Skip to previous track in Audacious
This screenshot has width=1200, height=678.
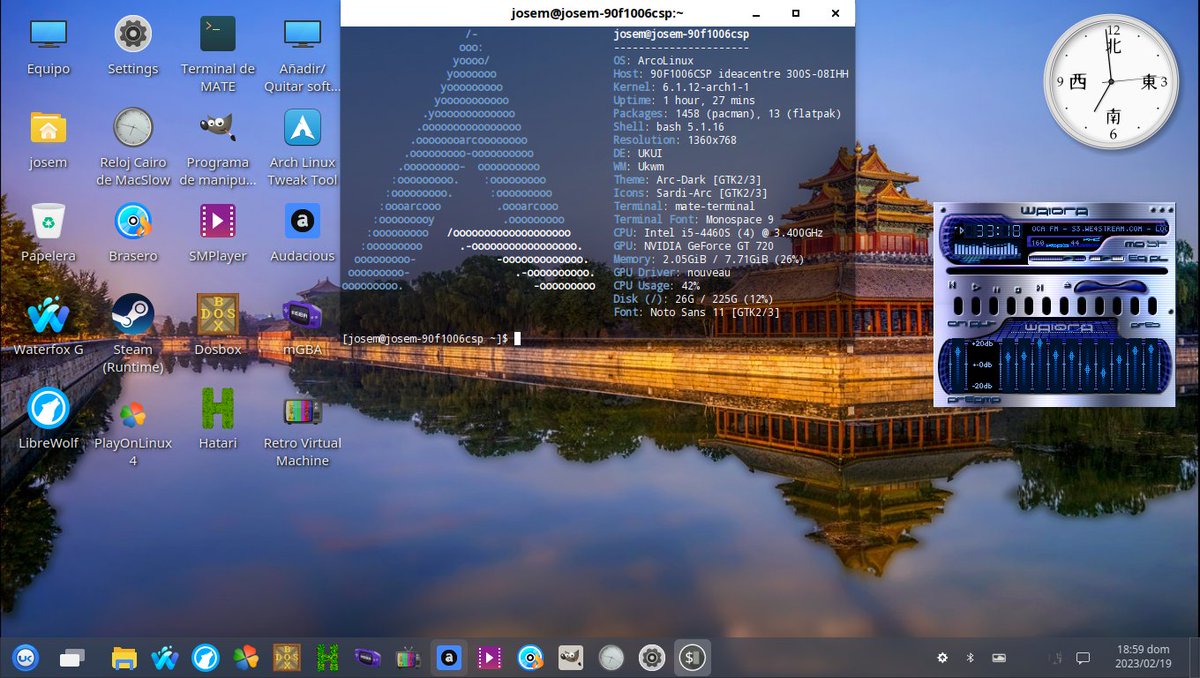click(952, 285)
